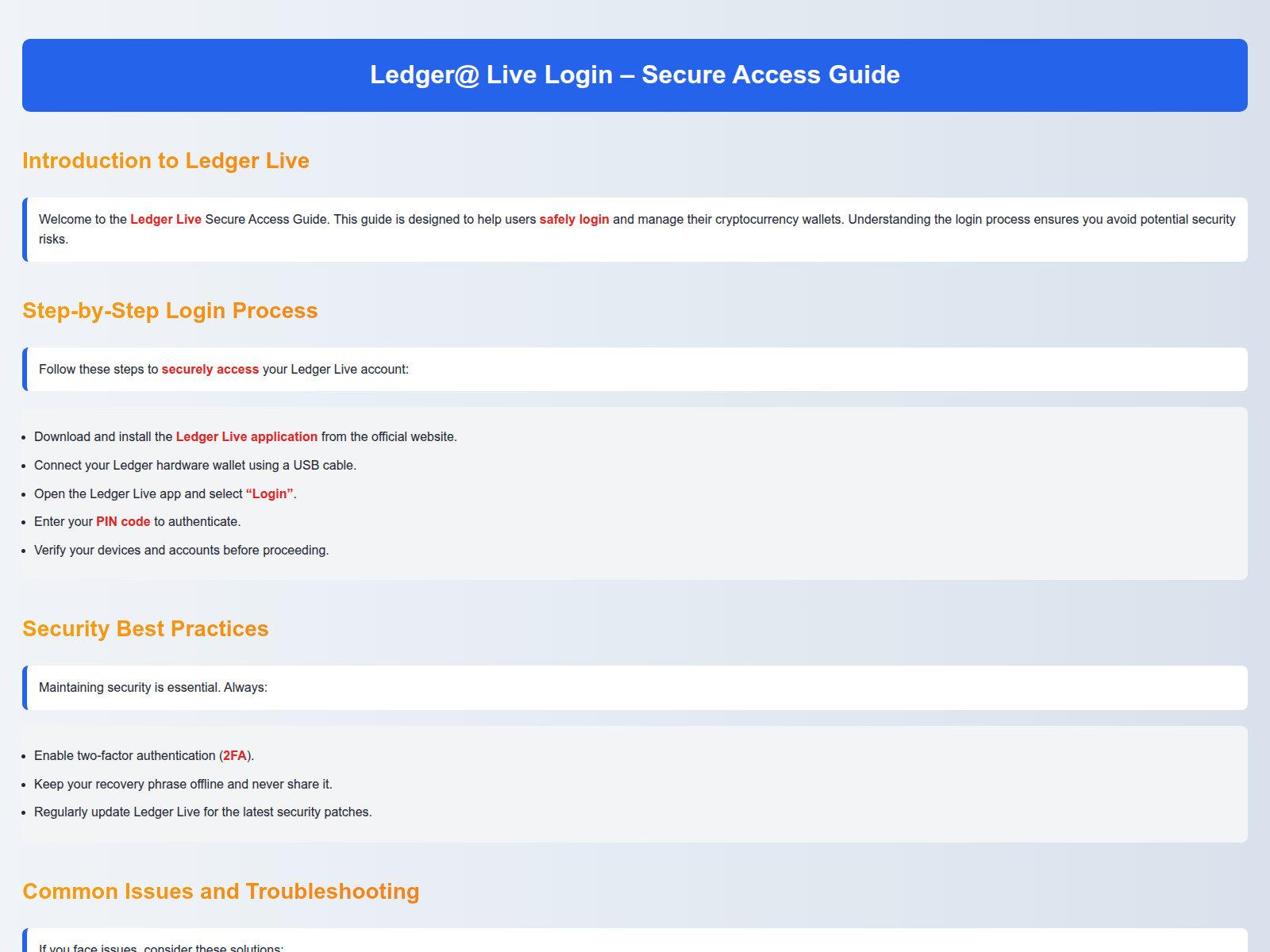The image size is (1270, 952).
Task: Click 'Keep your recovery phrase offline' list item
Action: tap(183, 785)
